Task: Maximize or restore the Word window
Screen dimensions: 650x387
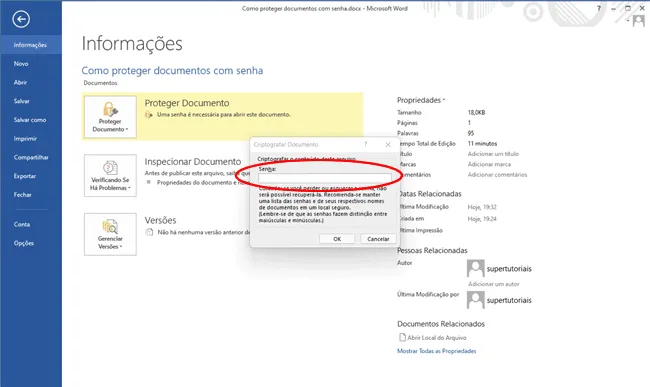Action: 628,8
